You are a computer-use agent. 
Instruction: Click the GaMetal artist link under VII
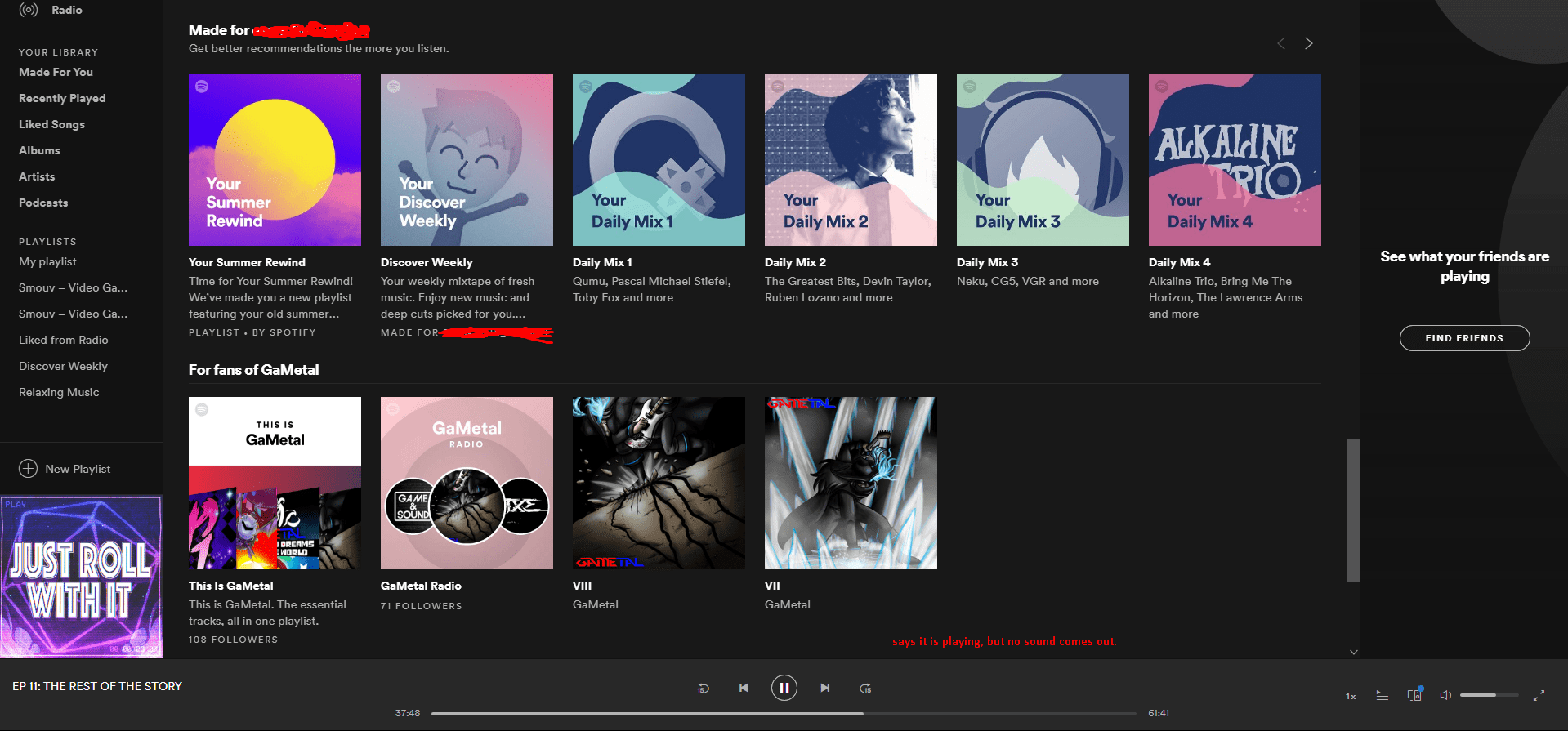(x=787, y=604)
